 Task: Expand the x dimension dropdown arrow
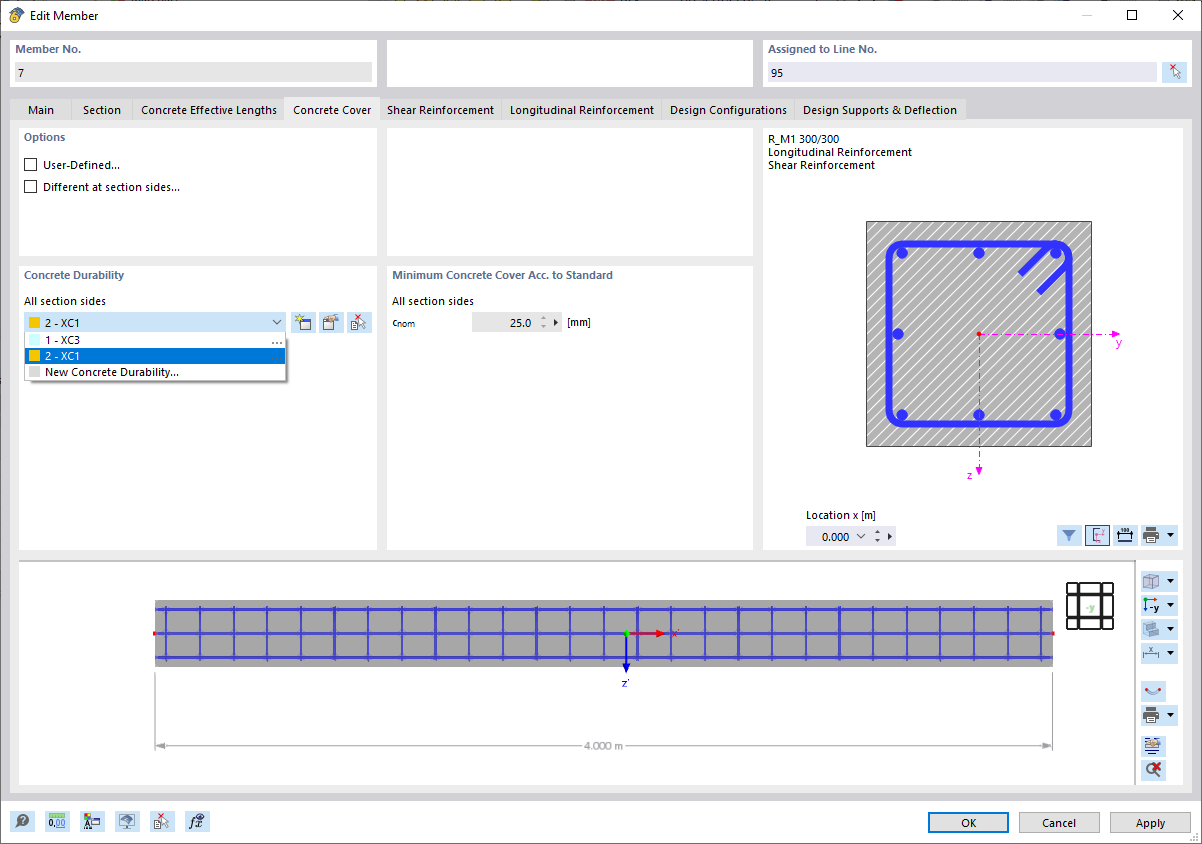coord(1171,653)
